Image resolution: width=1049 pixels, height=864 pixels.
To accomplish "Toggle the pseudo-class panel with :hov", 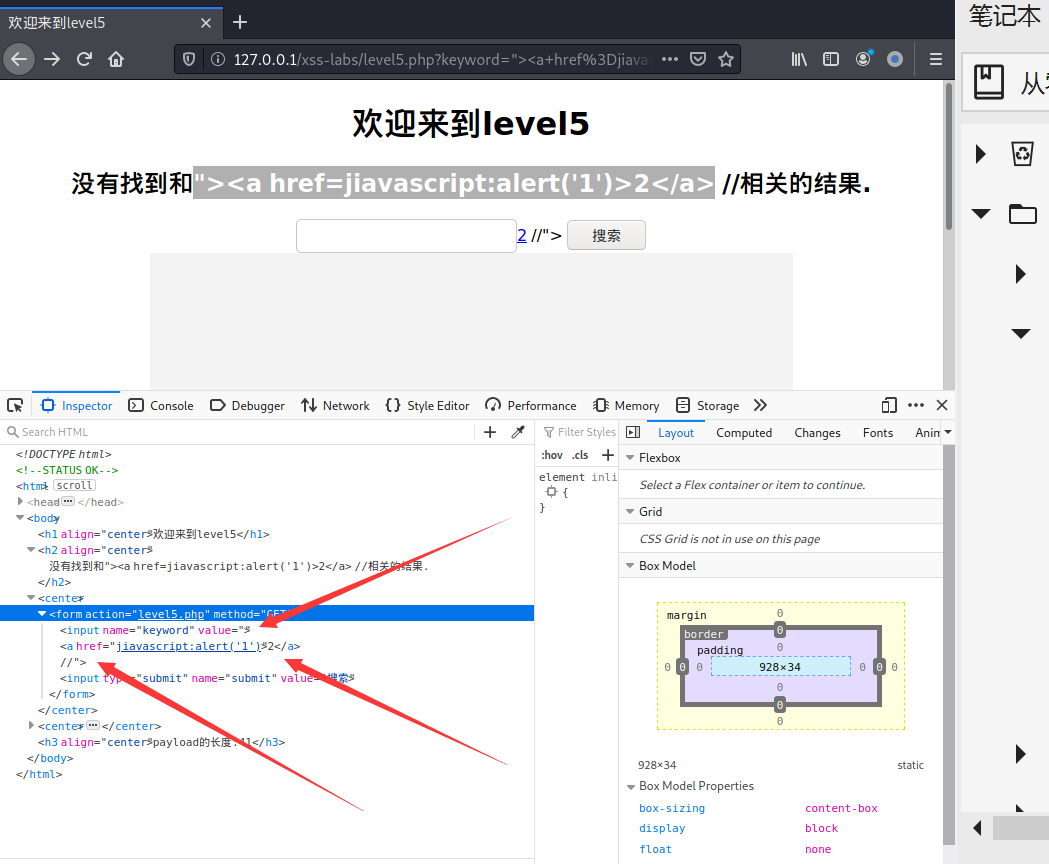I will pyautogui.click(x=551, y=454).
